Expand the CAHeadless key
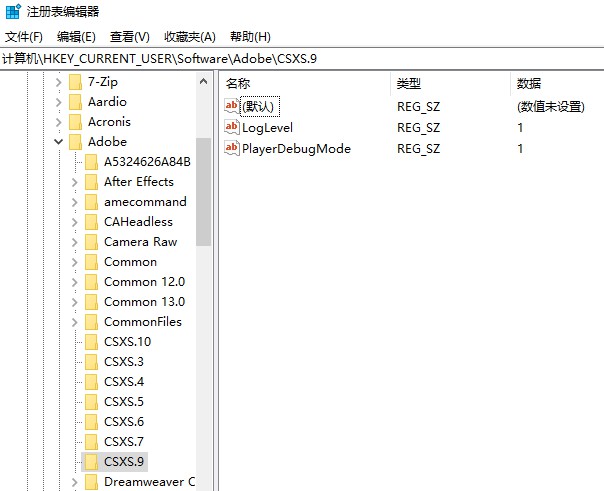This screenshot has height=491, width=604. click(75, 222)
